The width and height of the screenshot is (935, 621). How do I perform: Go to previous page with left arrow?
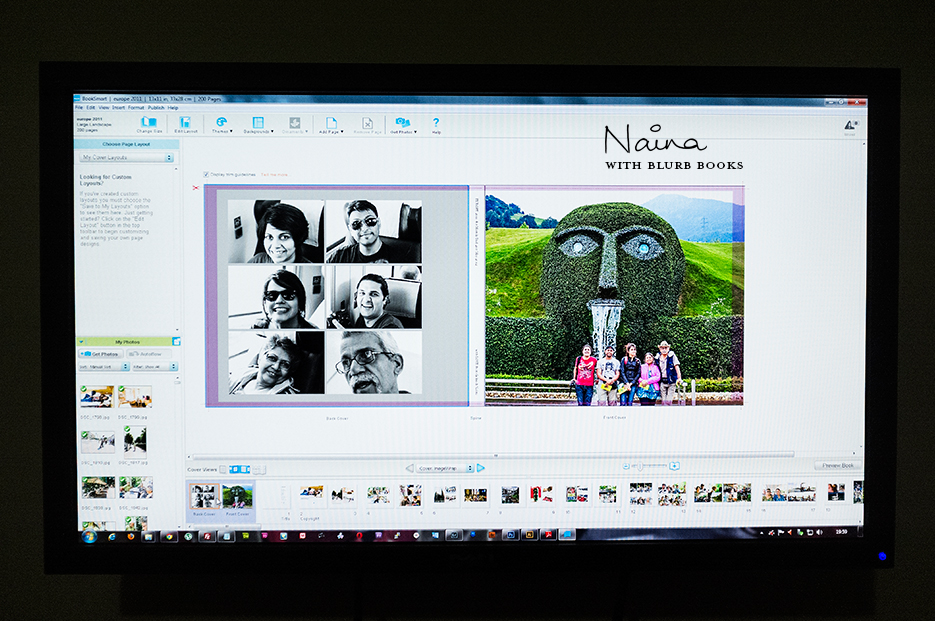pos(409,468)
